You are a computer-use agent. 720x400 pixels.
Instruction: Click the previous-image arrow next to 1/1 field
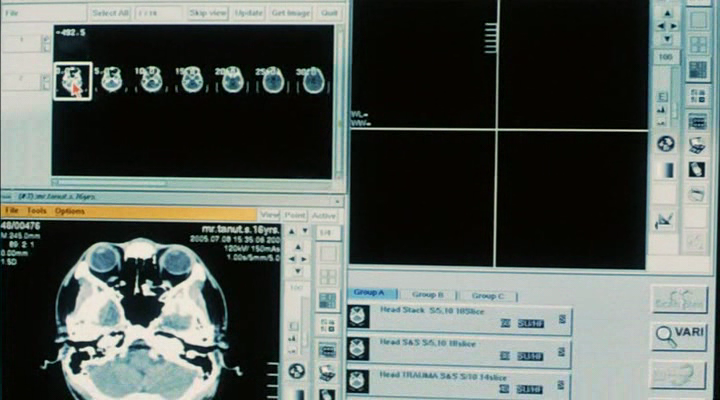click(292, 231)
